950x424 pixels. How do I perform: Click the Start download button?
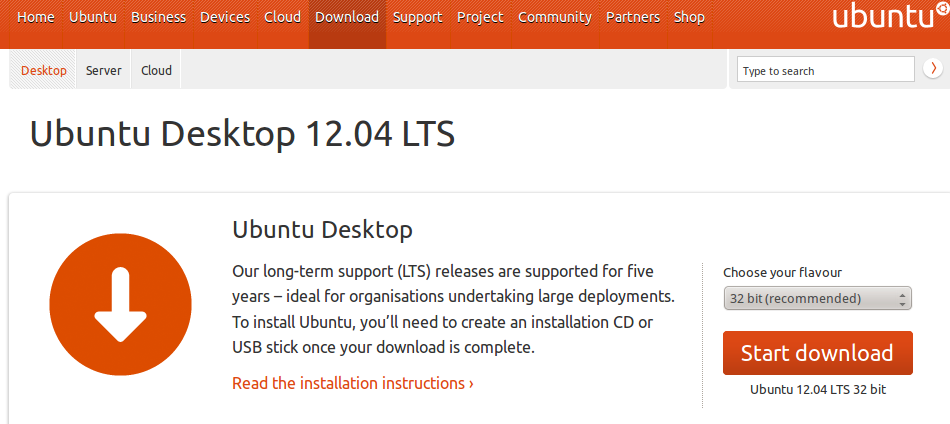(x=817, y=353)
